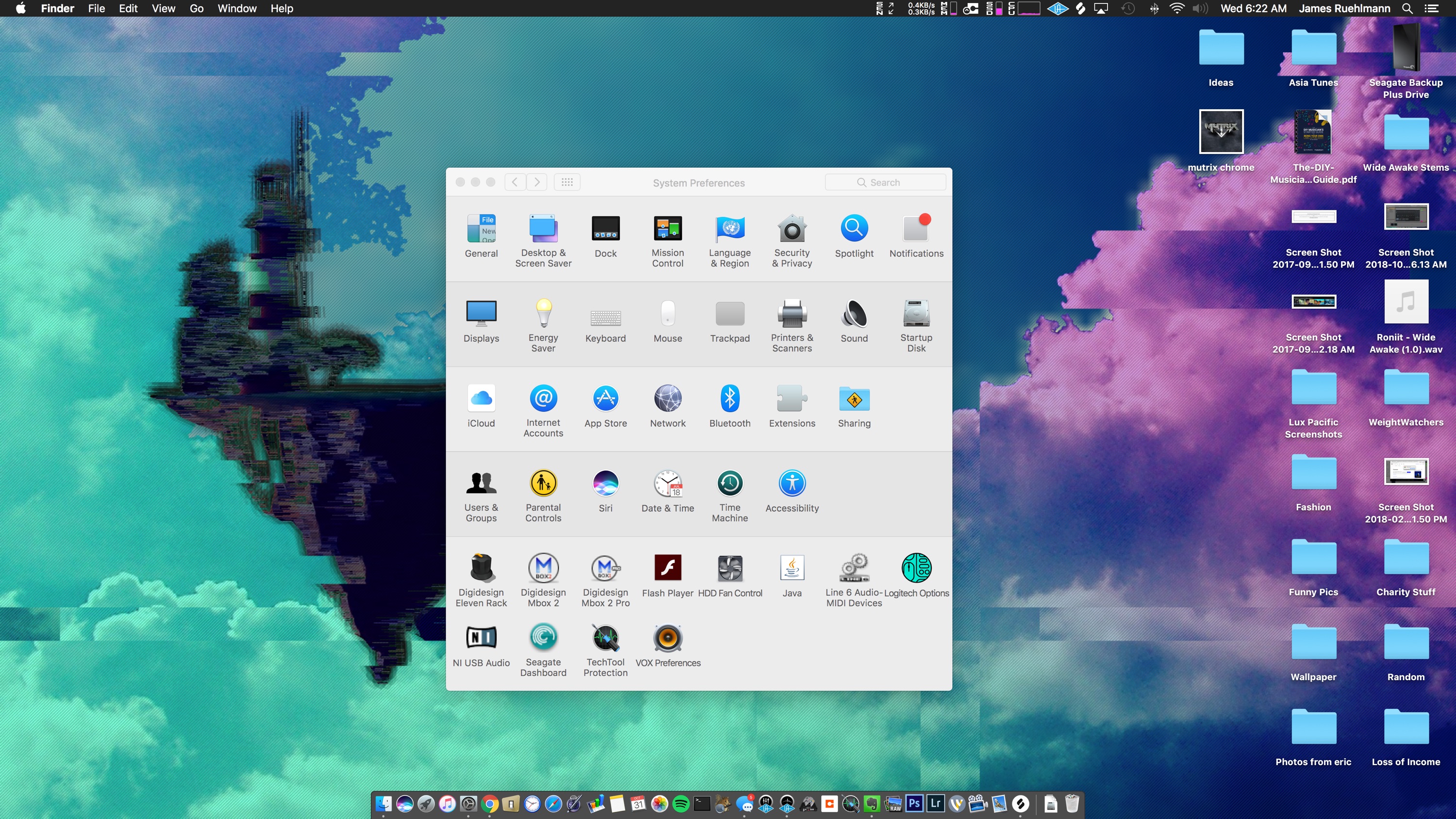Open Time Machine preferences
The height and width of the screenshot is (819, 1456).
click(x=729, y=484)
